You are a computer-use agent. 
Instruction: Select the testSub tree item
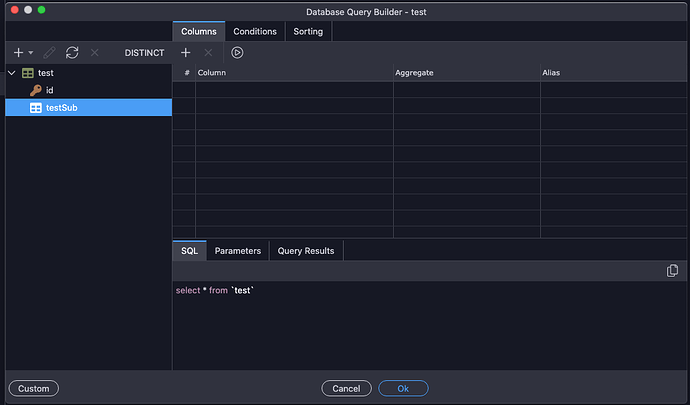[88, 108]
